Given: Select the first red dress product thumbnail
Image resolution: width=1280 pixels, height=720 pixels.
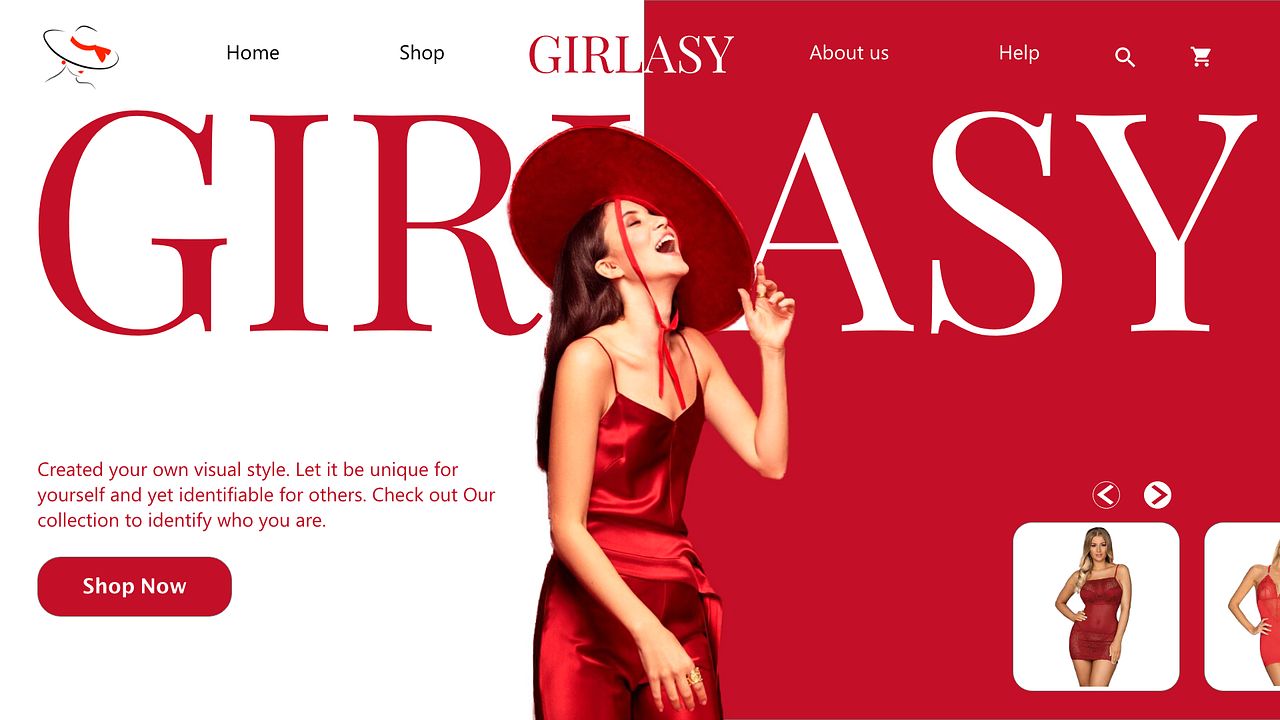Looking at the screenshot, I should click(x=1096, y=606).
